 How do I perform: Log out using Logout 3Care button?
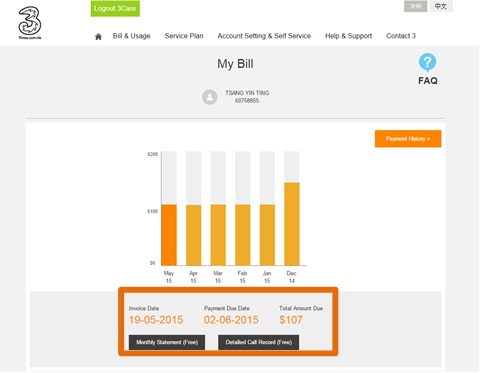[x=115, y=9]
